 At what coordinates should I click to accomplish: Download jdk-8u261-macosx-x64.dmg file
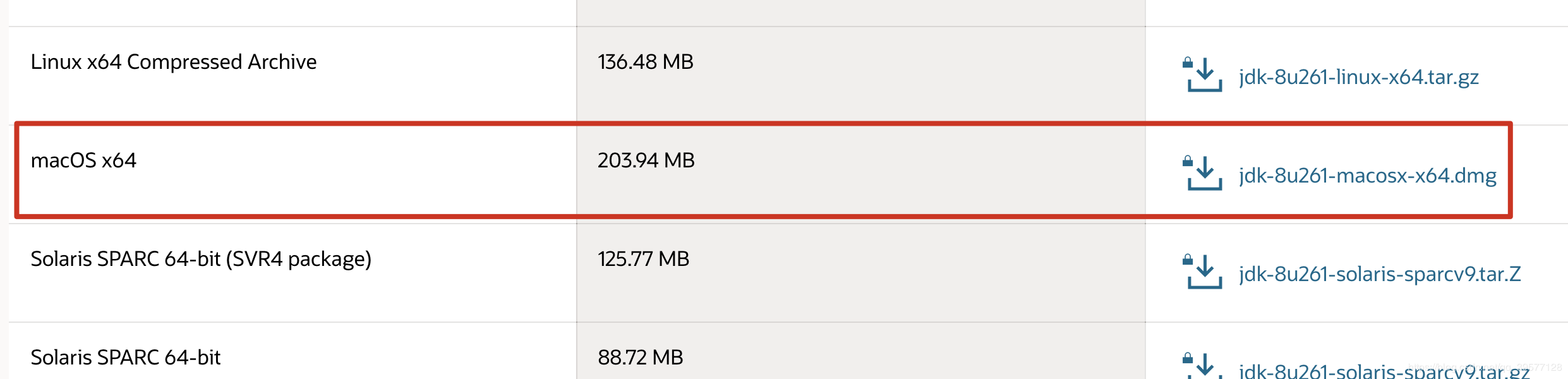click(1368, 176)
